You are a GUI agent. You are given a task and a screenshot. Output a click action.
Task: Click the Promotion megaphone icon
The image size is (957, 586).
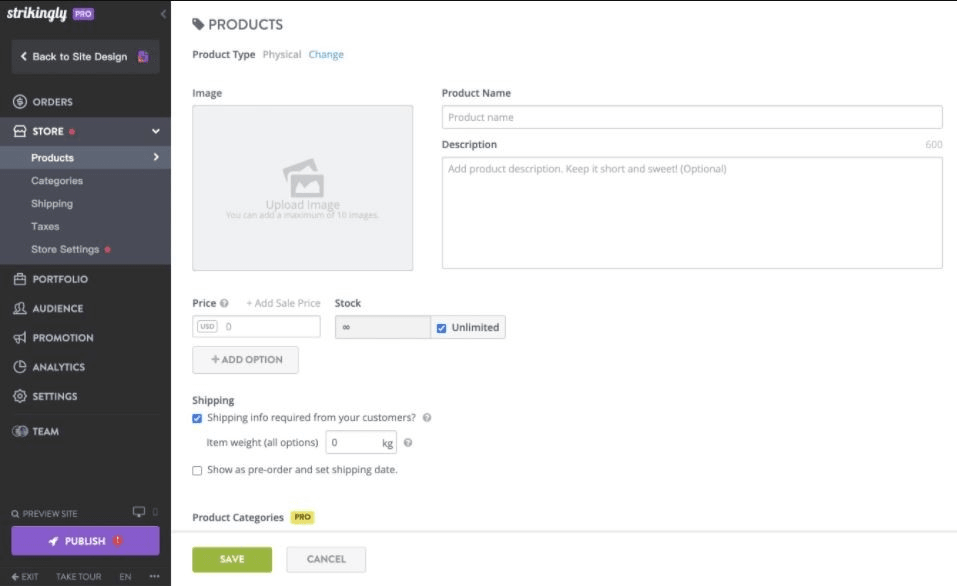coord(19,338)
